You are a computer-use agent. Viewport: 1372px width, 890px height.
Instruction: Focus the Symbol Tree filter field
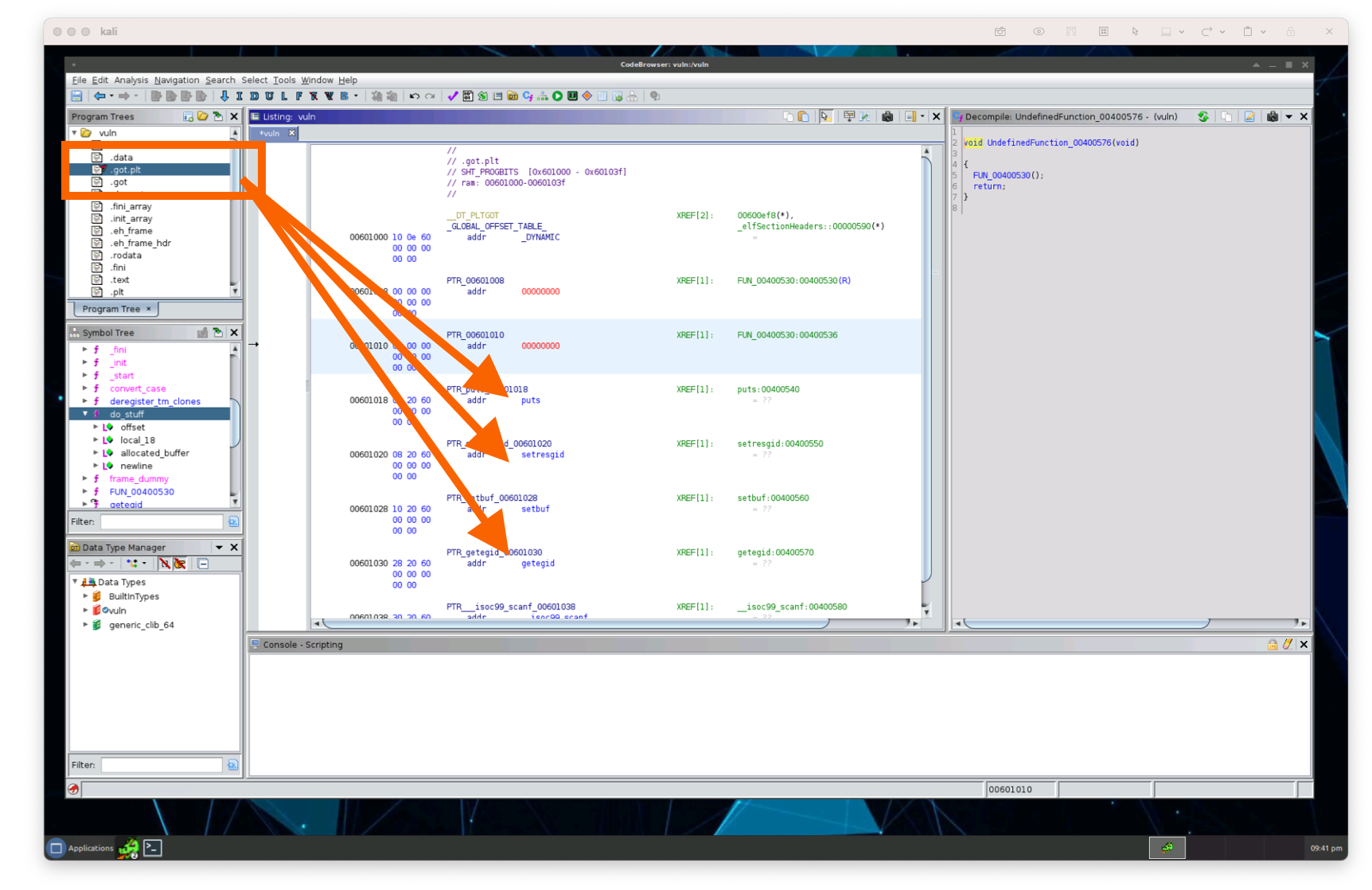coord(162,522)
